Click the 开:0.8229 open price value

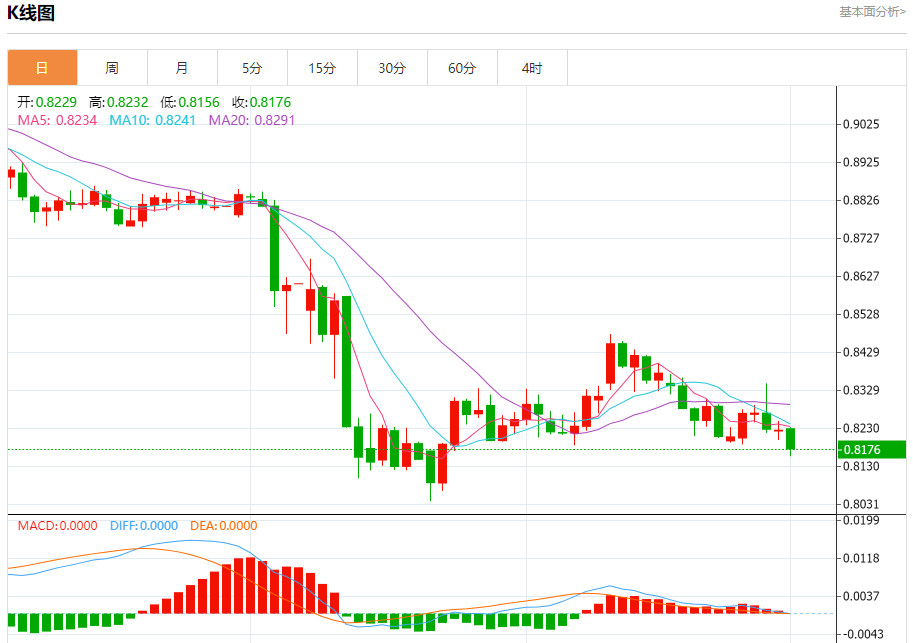(47, 103)
